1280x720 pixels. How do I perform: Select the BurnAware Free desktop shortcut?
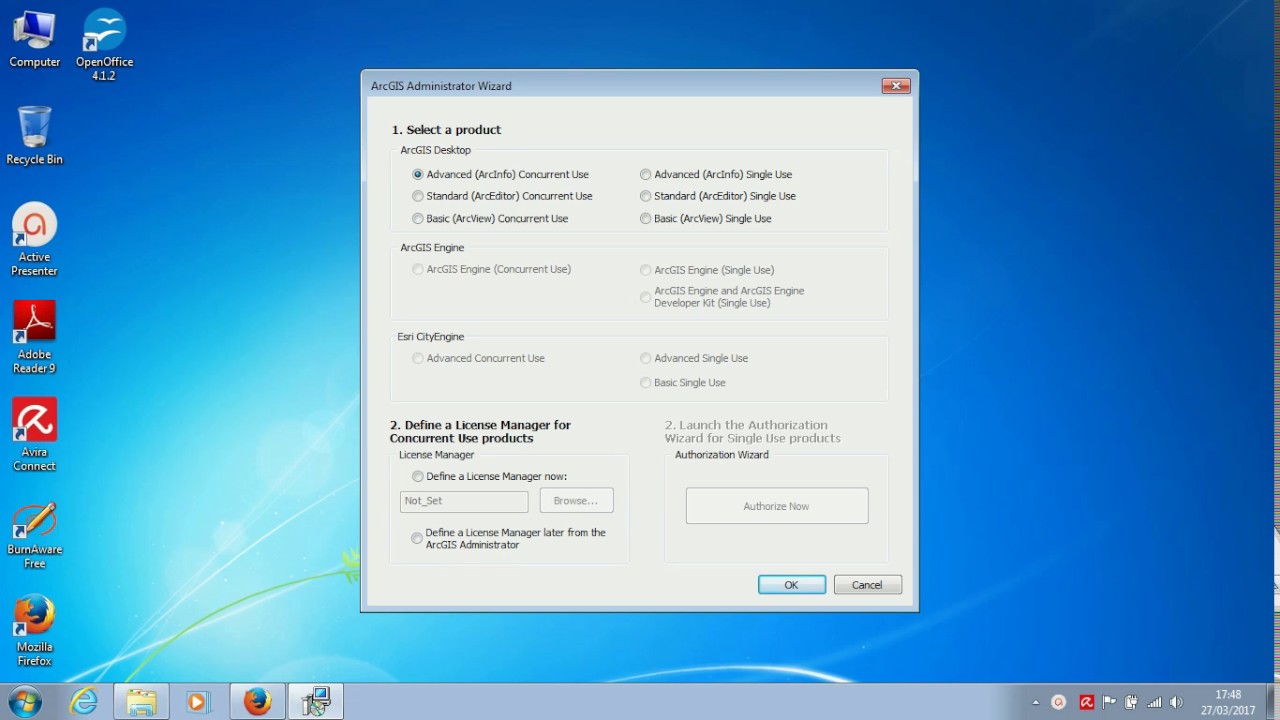[34, 533]
